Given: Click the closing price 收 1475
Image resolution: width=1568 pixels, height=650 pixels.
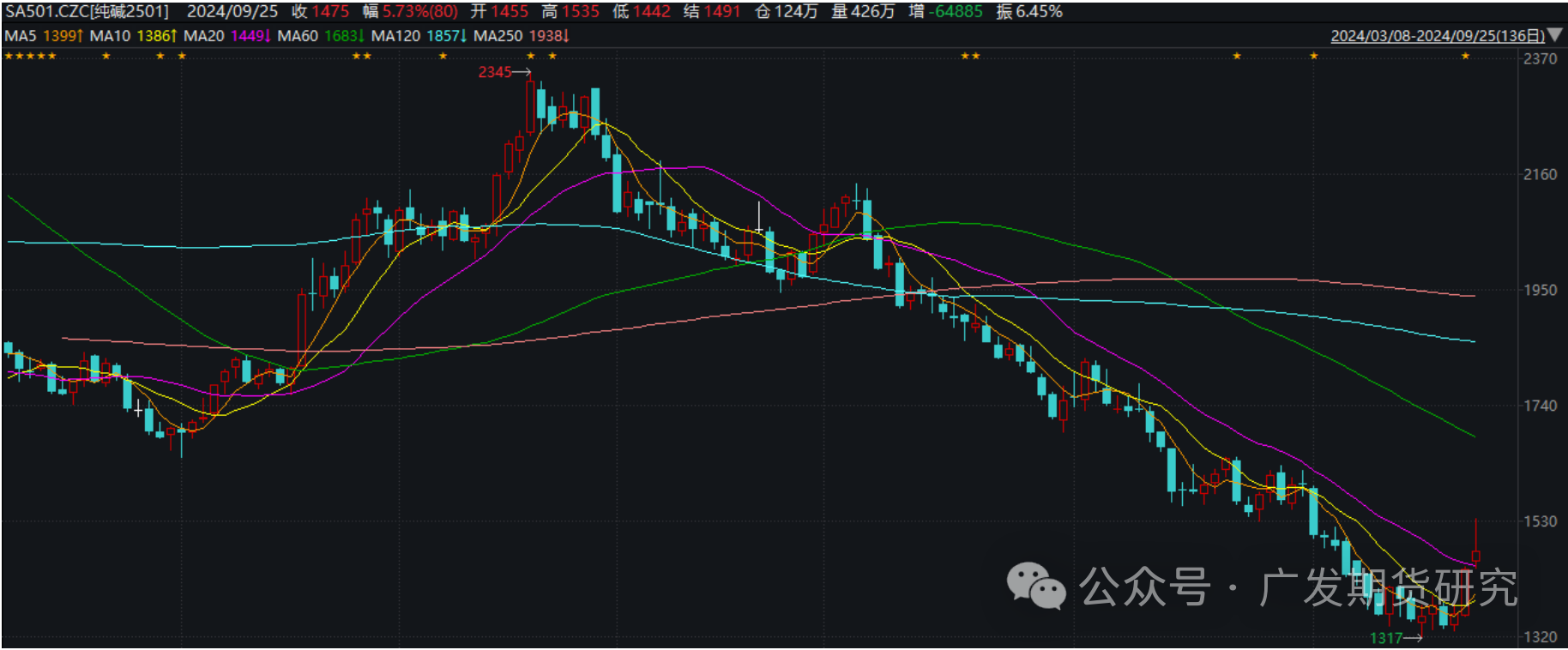Looking at the screenshot, I should [x=320, y=11].
